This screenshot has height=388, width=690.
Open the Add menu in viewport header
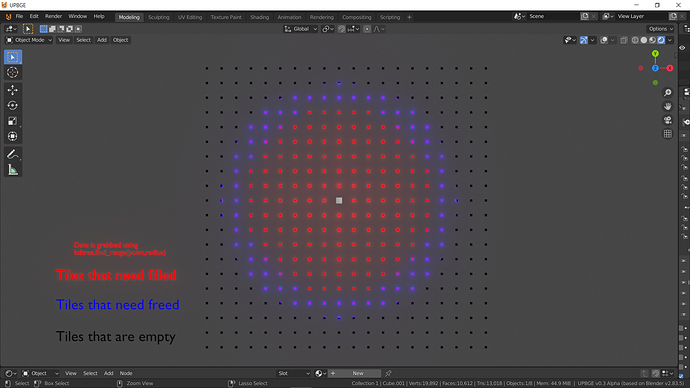tap(102, 40)
